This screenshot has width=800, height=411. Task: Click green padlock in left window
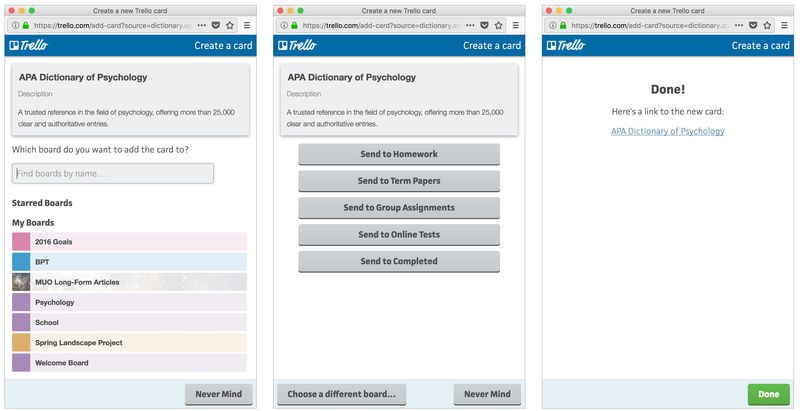[x=26, y=25]
